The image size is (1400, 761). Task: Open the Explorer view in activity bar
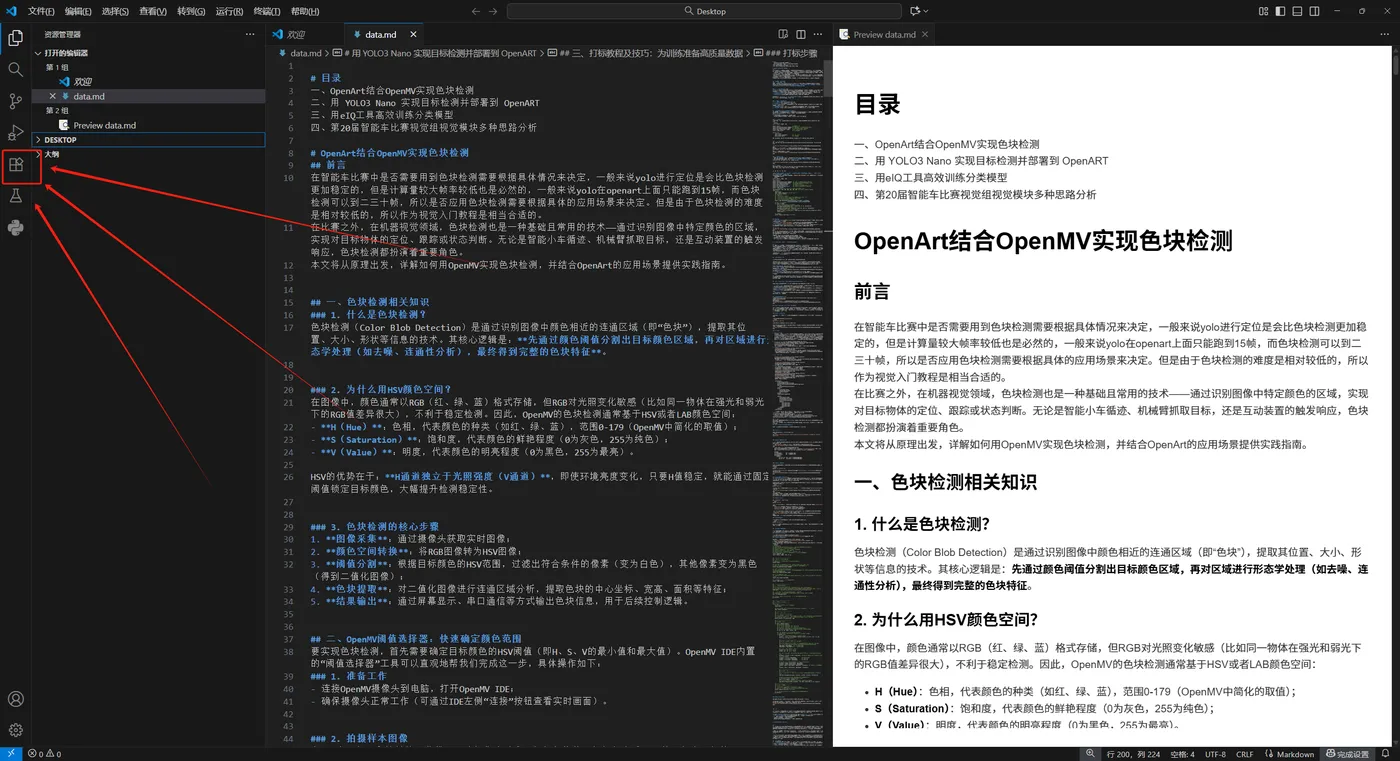(x=15, y=39)
